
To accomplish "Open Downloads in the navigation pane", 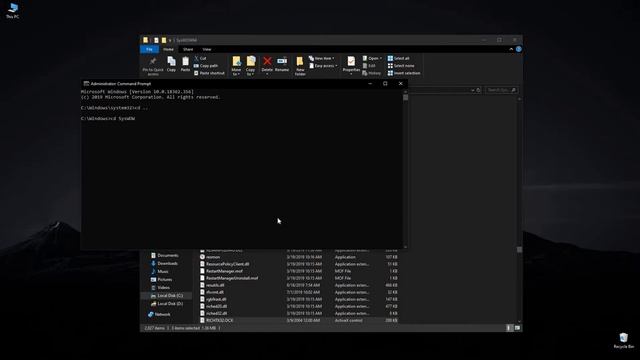I will point(164,264).
